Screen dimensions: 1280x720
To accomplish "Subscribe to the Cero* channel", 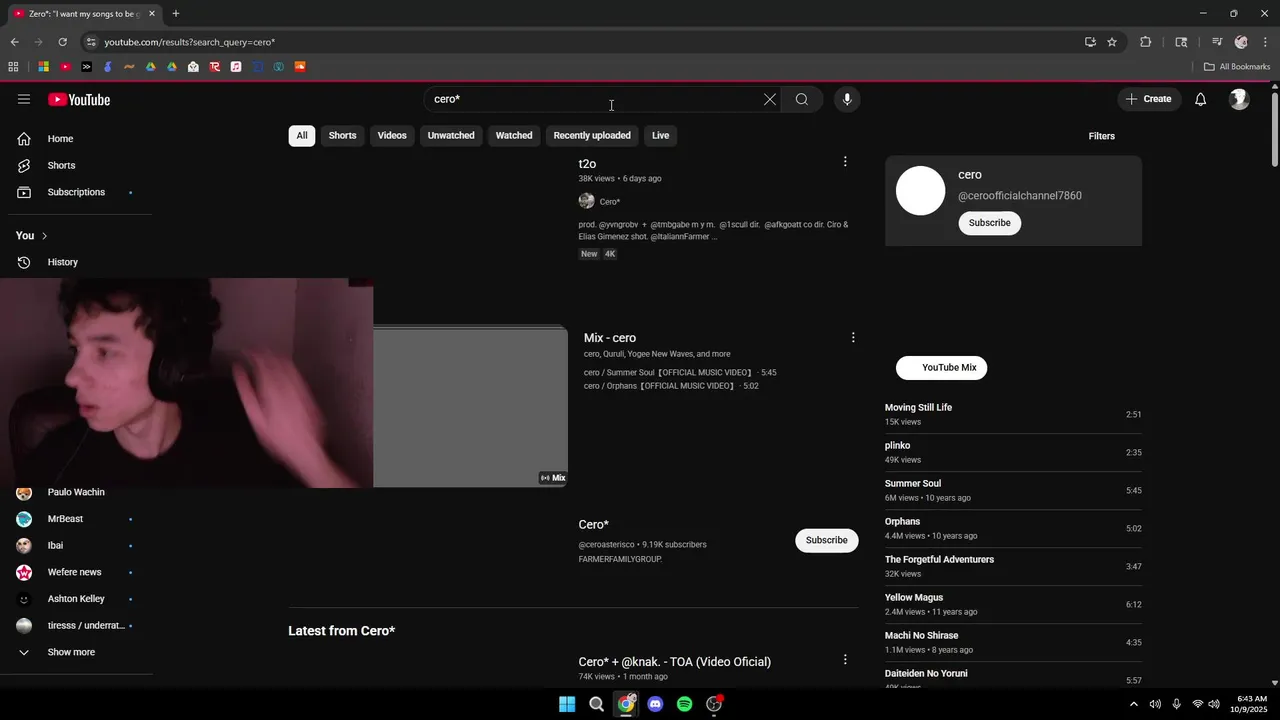I will [827, 540].
